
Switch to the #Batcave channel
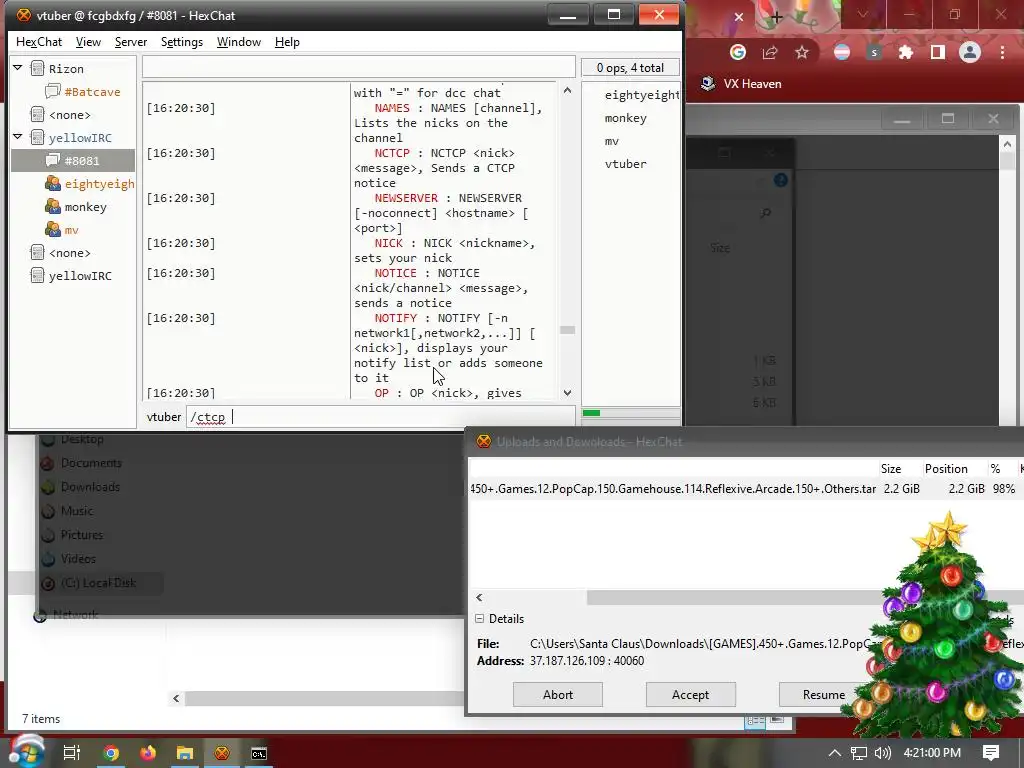click(92, 91)
